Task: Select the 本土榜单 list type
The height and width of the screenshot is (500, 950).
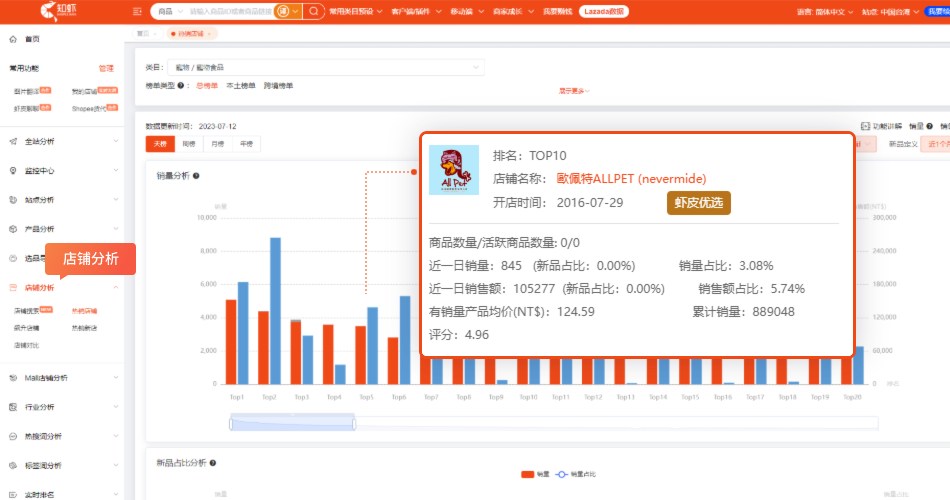Action: tap(241, 86)
